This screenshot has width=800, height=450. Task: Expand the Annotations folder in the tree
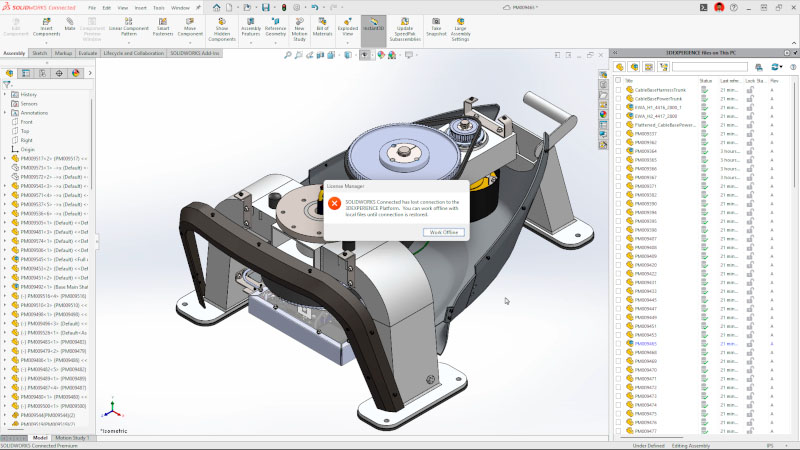point(5,113)
